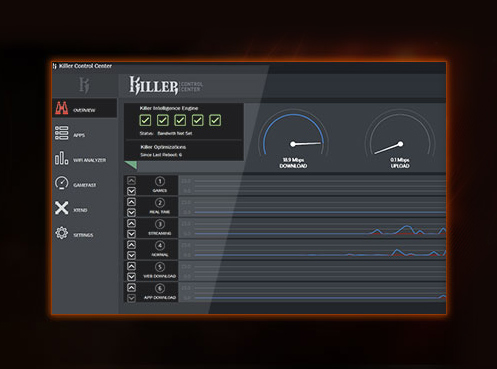Toggle third Killer Intelligence Engine checkbox
The height and width of the screenshot is (369, 497).
pos(180,120)
